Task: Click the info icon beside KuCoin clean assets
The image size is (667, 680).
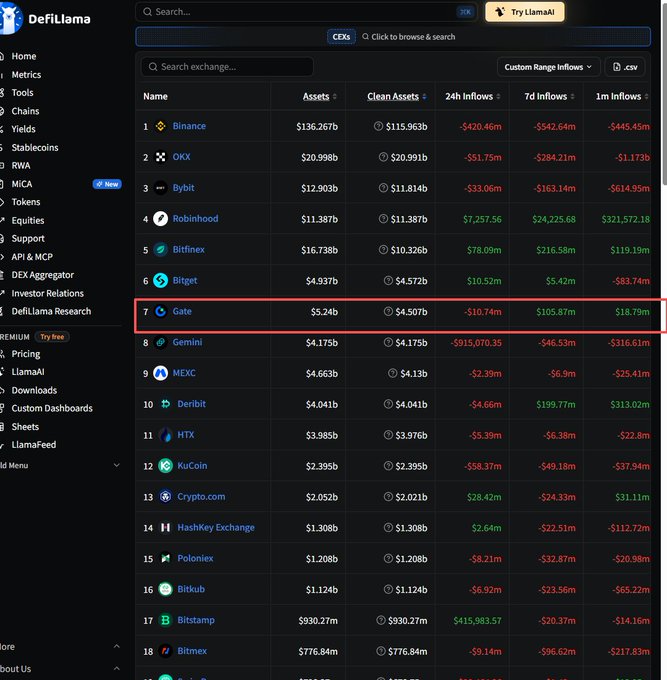Action: pyautogui.click(x=388, y=466)
